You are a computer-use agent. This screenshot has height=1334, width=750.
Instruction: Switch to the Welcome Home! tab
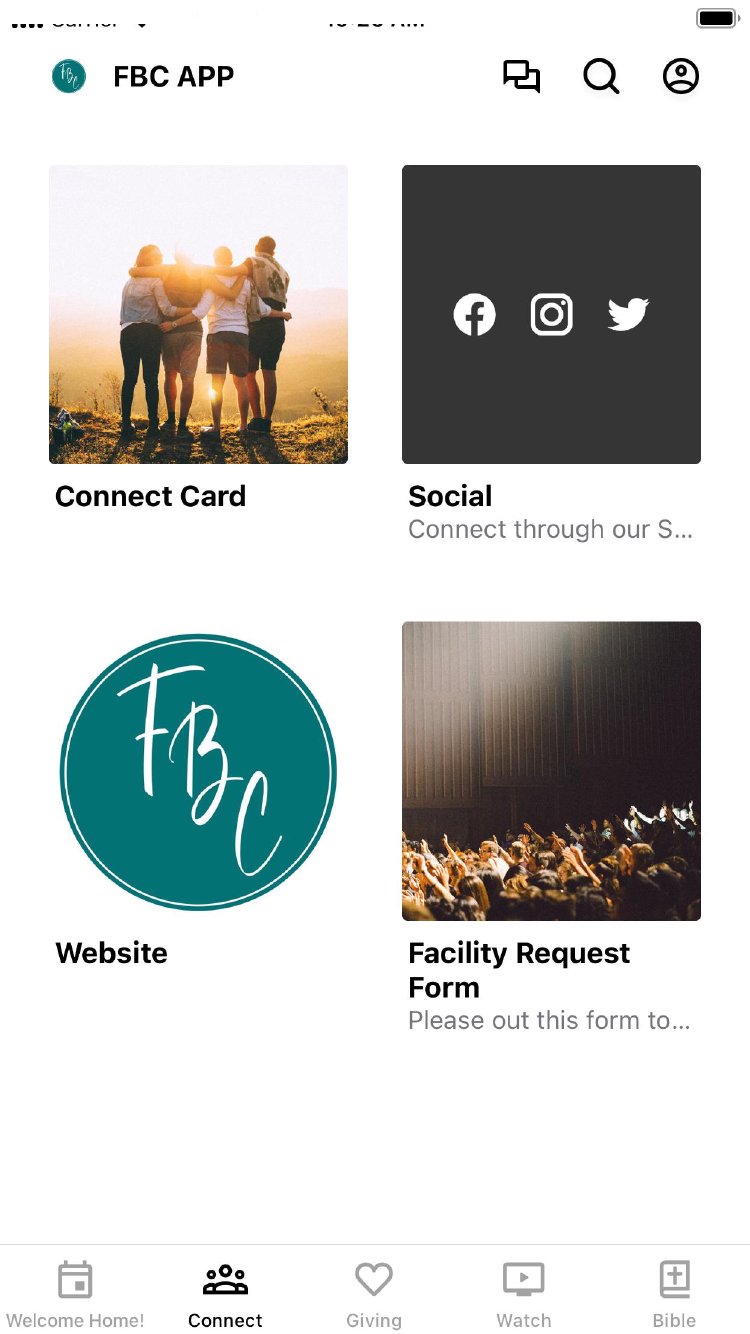(75, 1294)
